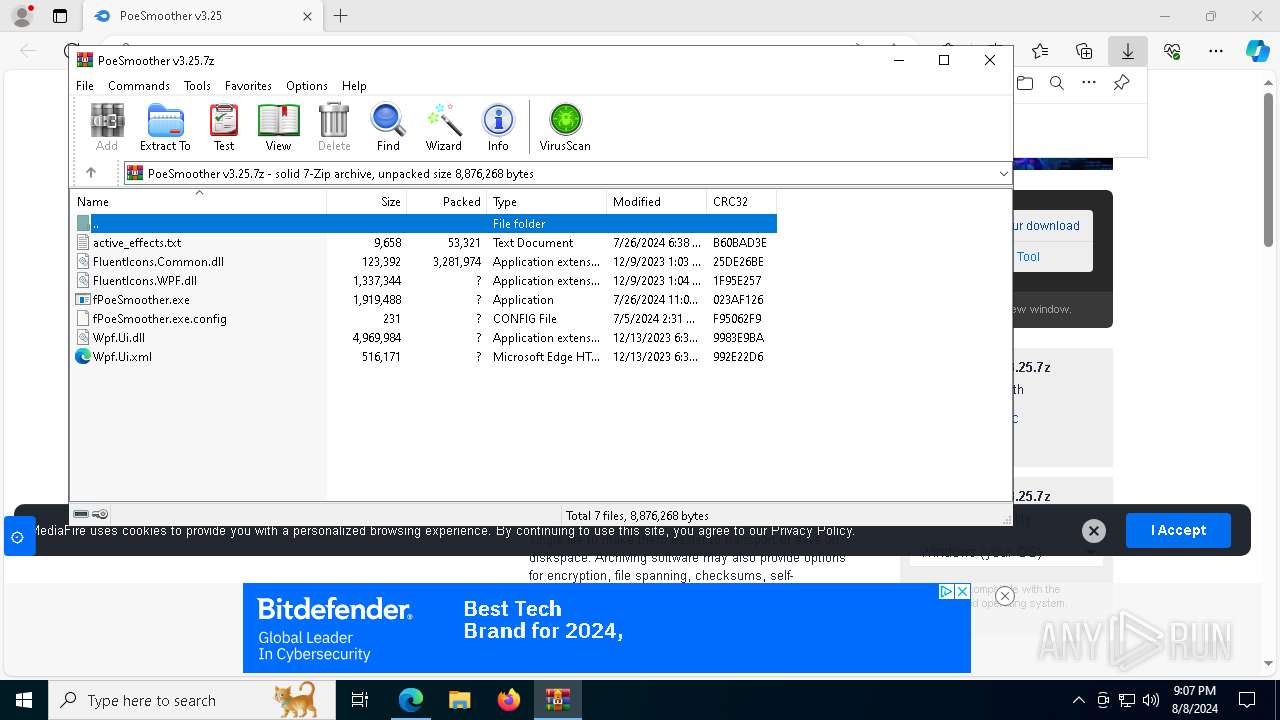The image size is (1280, 720).
Task: Open Task View on the taskbar
Action: point(360,700)
